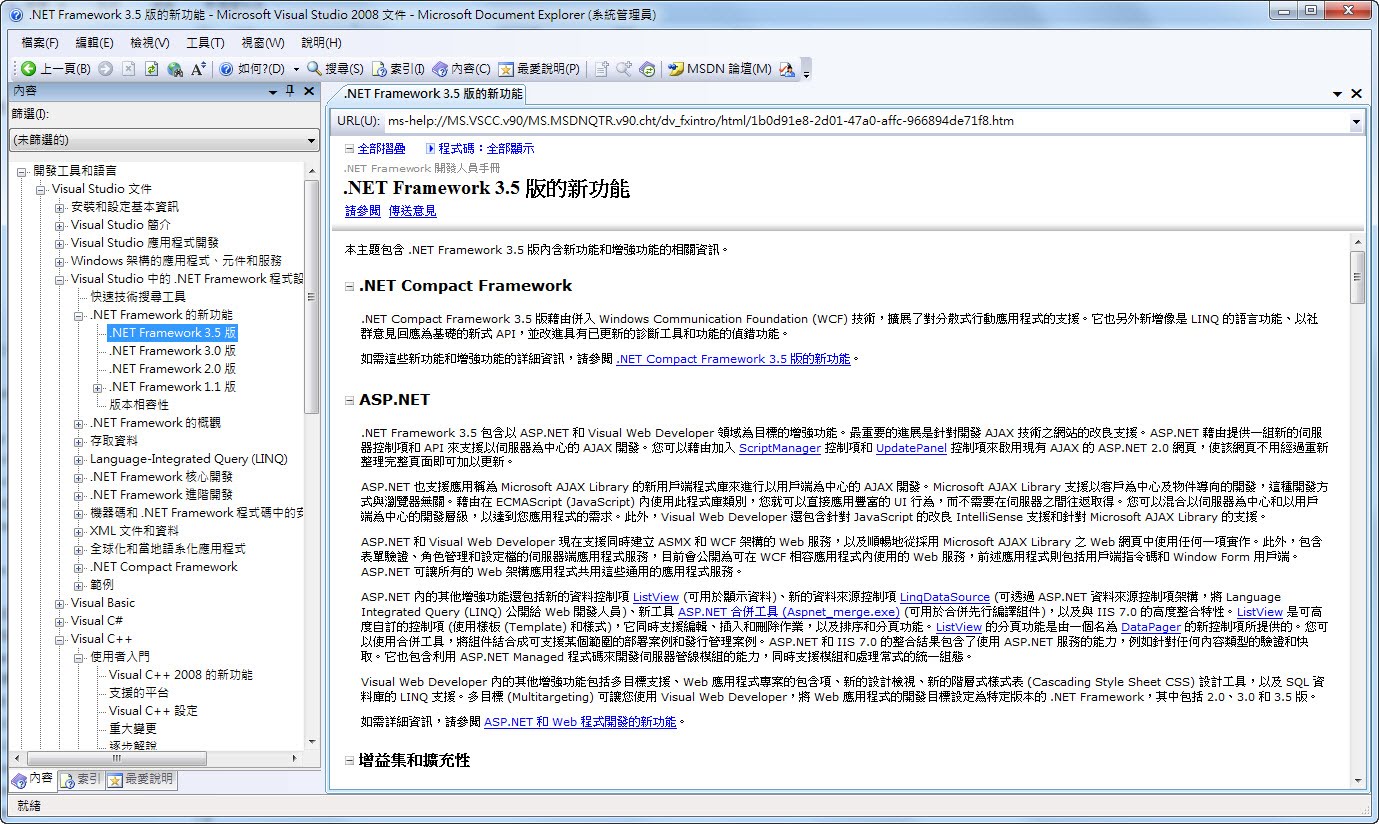This screenshot has height=824, width=1379.
Task: Open the UpdatePanel link
Action: point(911,448)
